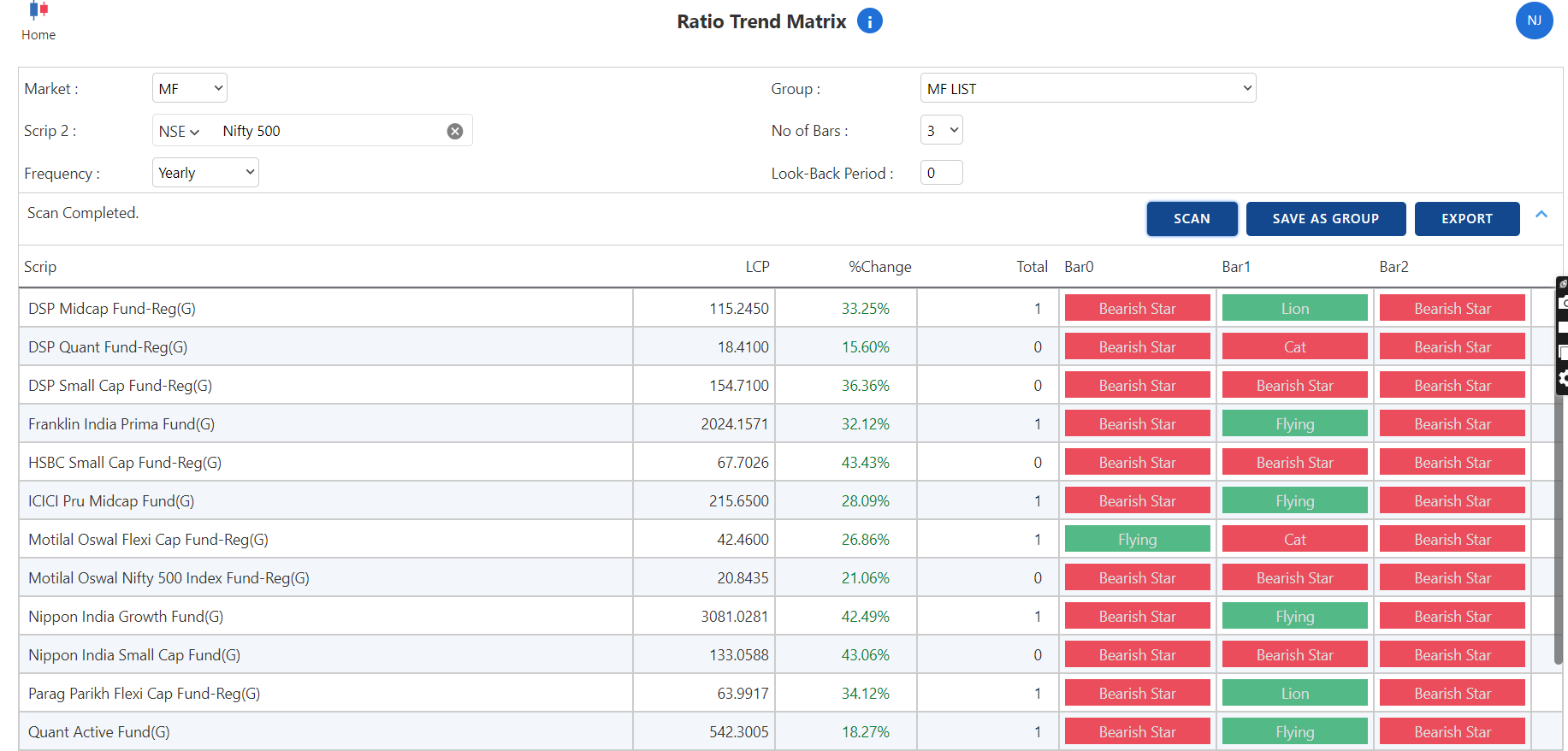The height and width of the screenshot is (751, 1568).
Task: Run the SCAN button
Action: 1192,219
